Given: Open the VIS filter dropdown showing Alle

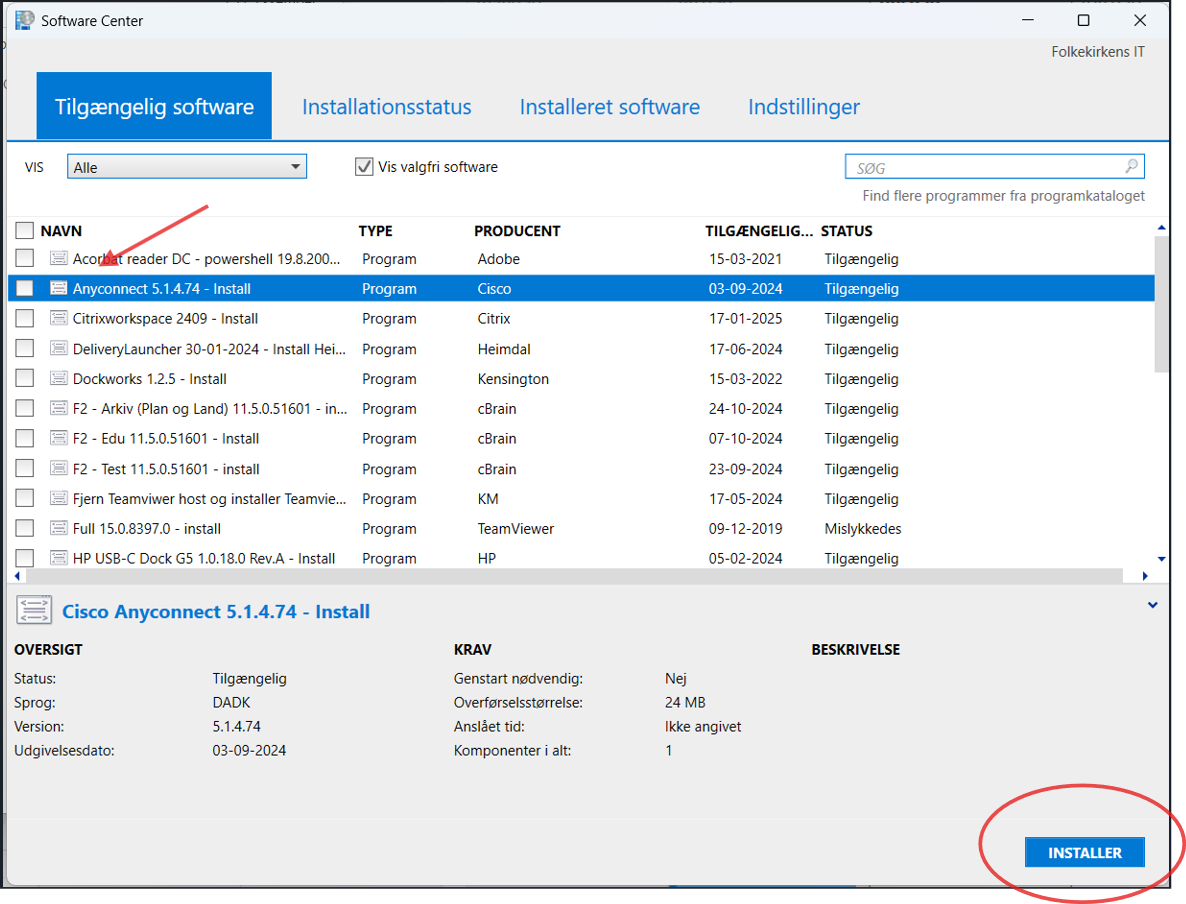Looking at the screenshot, I should click(x=187, y=166).
